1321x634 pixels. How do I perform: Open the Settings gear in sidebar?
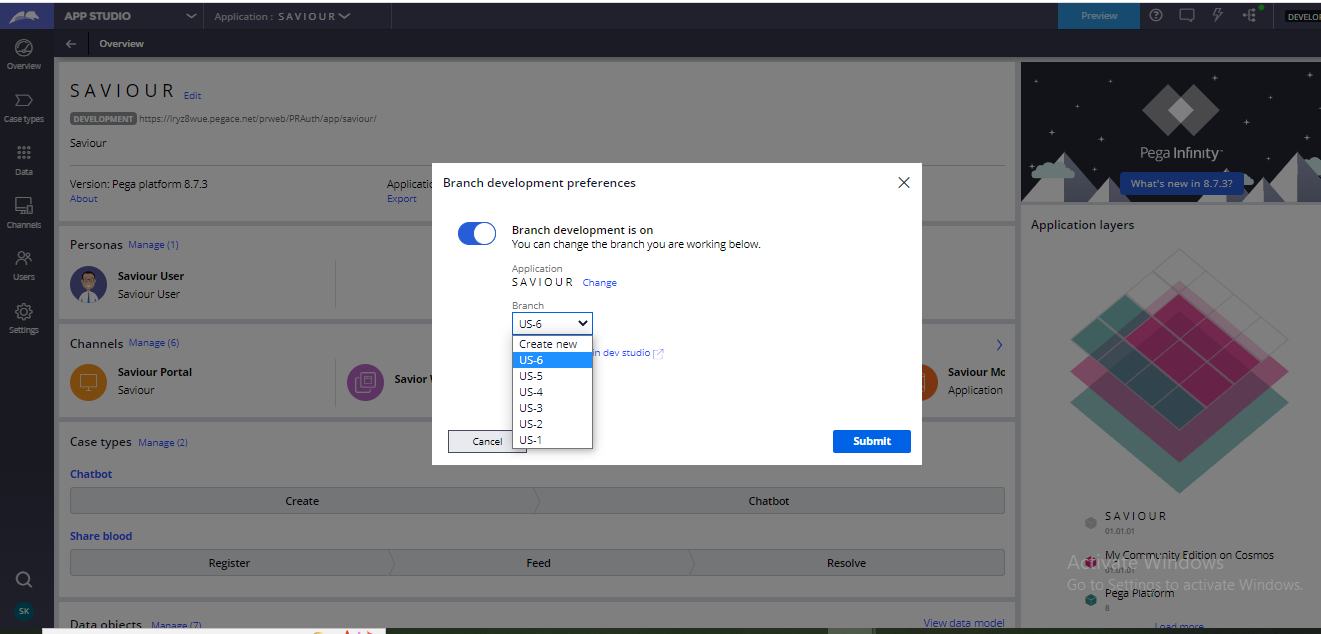click(x=24, y=318)
